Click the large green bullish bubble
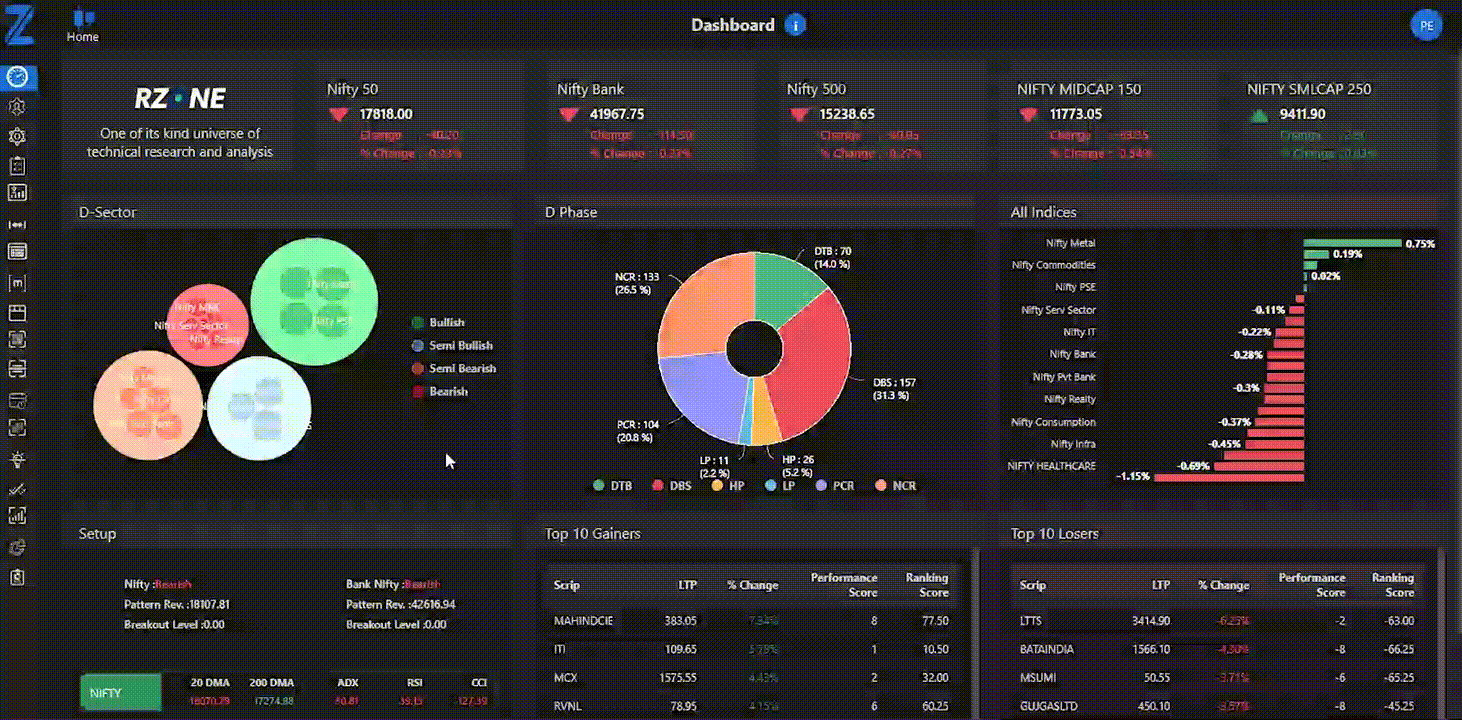 click(x=314, y=301)
